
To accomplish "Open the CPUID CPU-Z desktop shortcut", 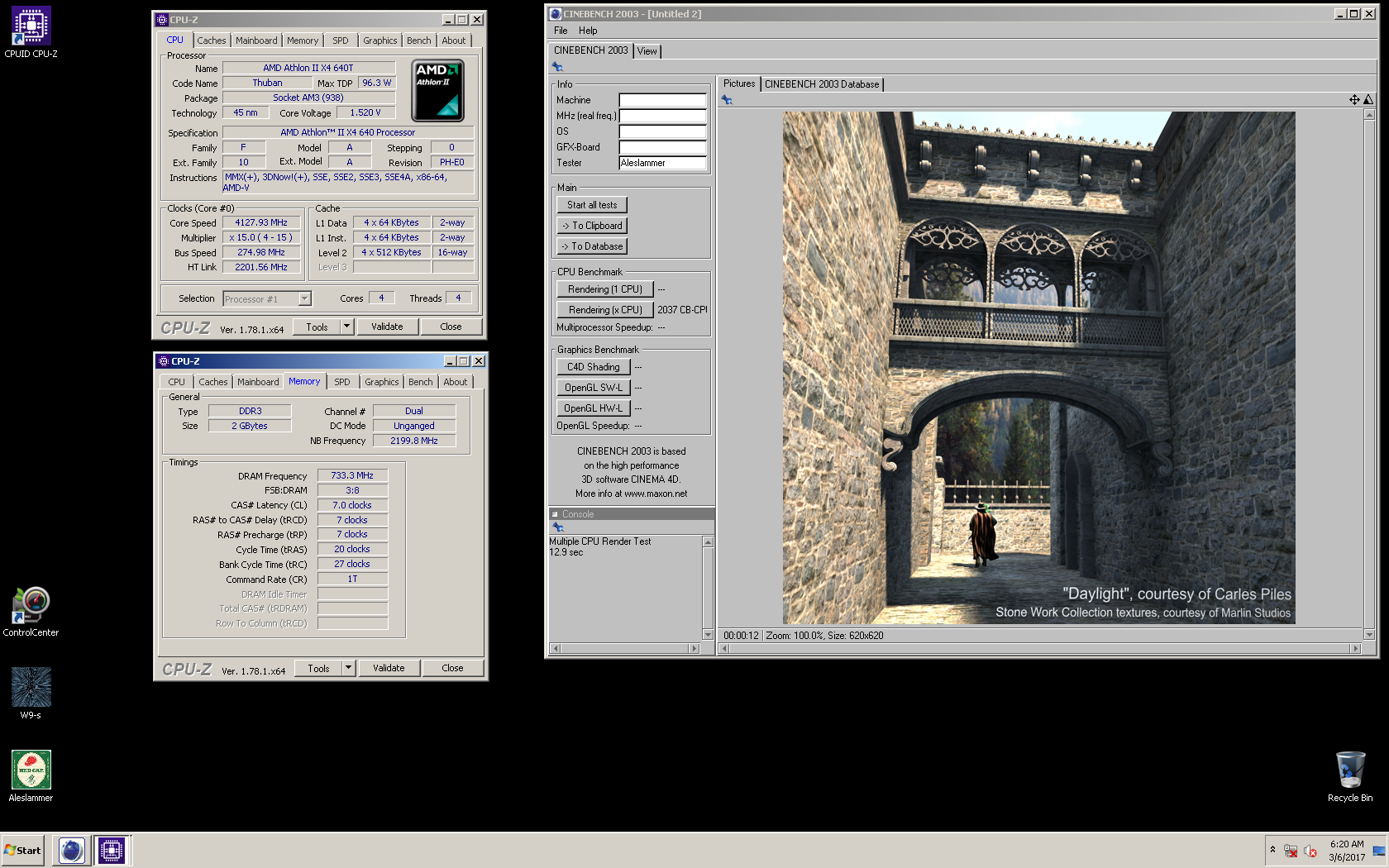I will coord(31,32).
